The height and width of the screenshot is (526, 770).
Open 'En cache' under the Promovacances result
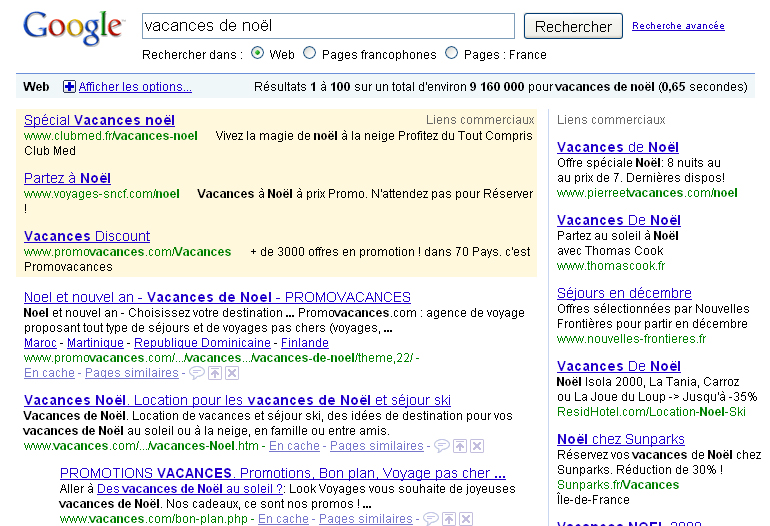click(49, 373)
